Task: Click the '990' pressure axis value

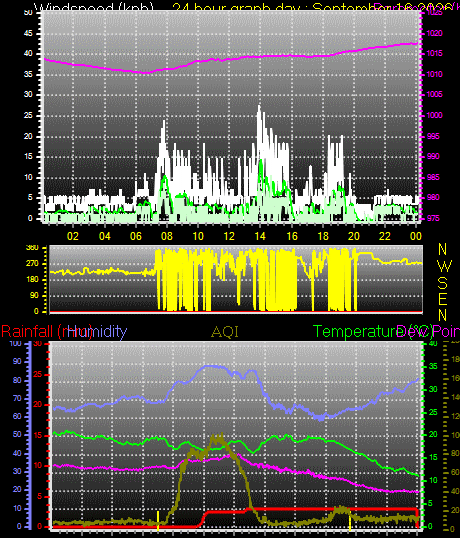Action: (x=433, y=156)
